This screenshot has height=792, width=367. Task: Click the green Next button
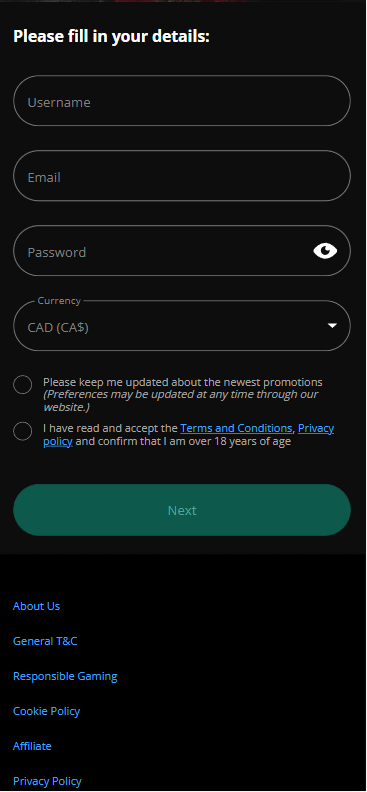182,510
